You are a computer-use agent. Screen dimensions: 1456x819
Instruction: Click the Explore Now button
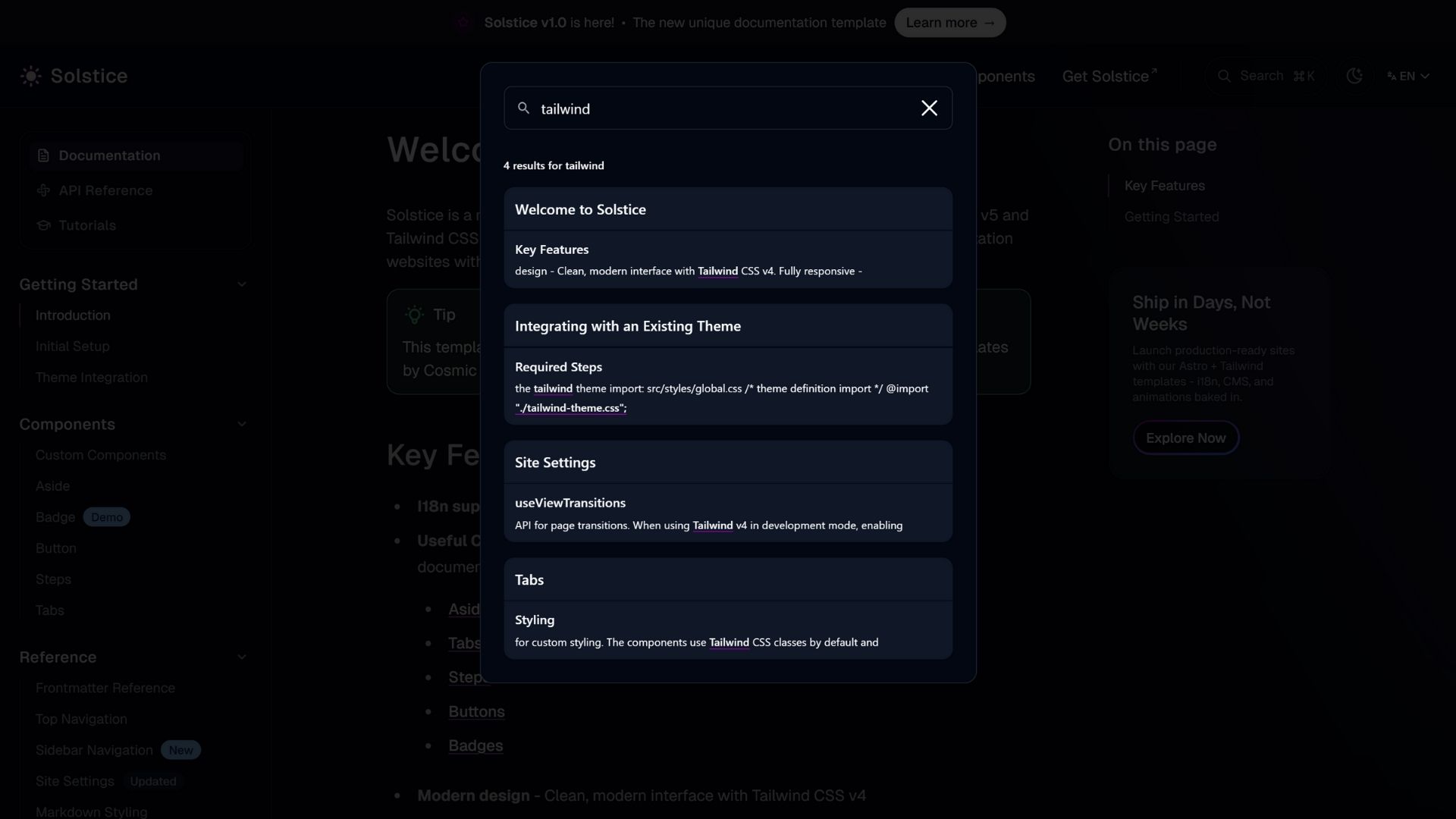click(x=1185, y=438)
